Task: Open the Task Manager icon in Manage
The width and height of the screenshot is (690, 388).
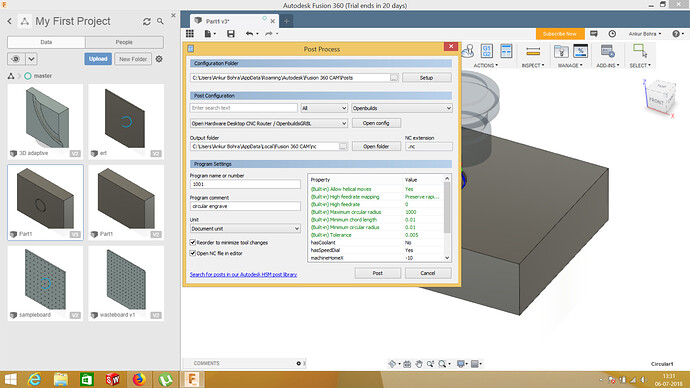Action: pos(580,51)
